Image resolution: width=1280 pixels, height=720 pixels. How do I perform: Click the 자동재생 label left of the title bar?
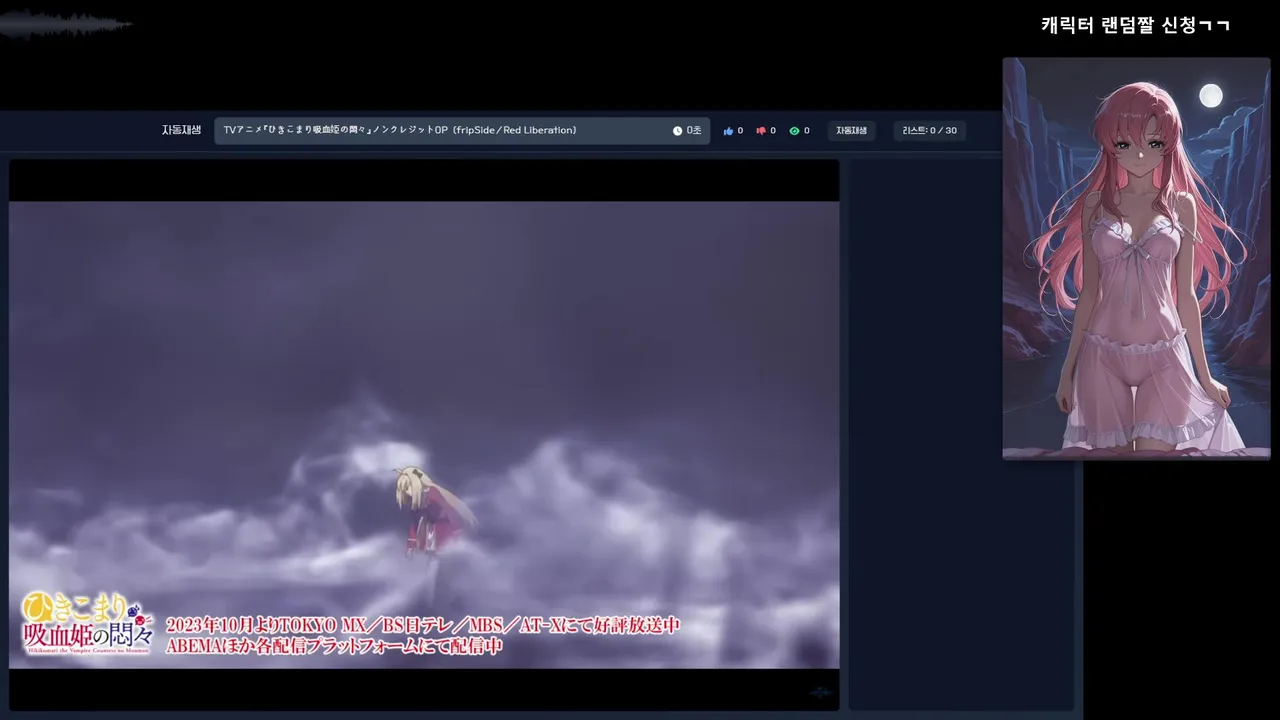(181, 131)
